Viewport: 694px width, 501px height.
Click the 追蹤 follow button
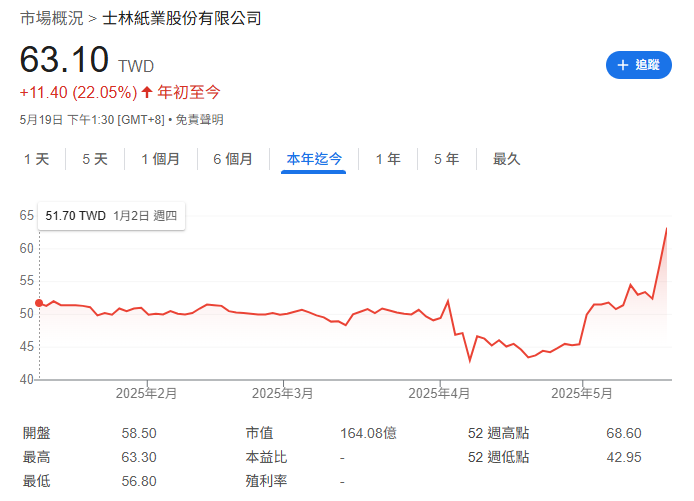(x=639, y=65)
